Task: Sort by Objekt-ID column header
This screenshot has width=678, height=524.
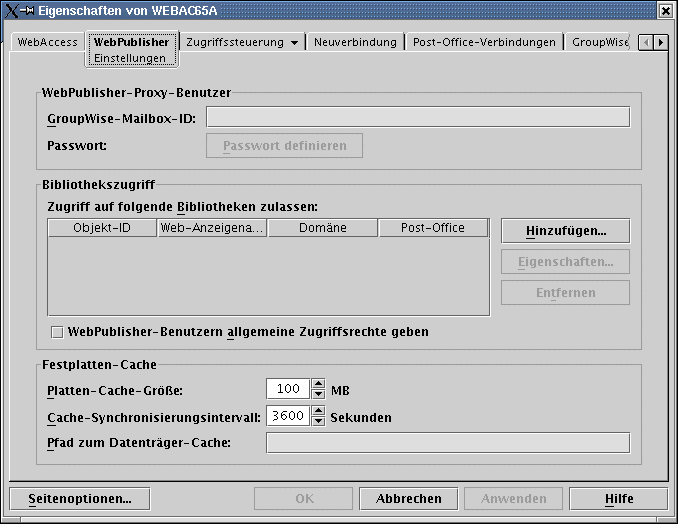Action: coord(102,228)
